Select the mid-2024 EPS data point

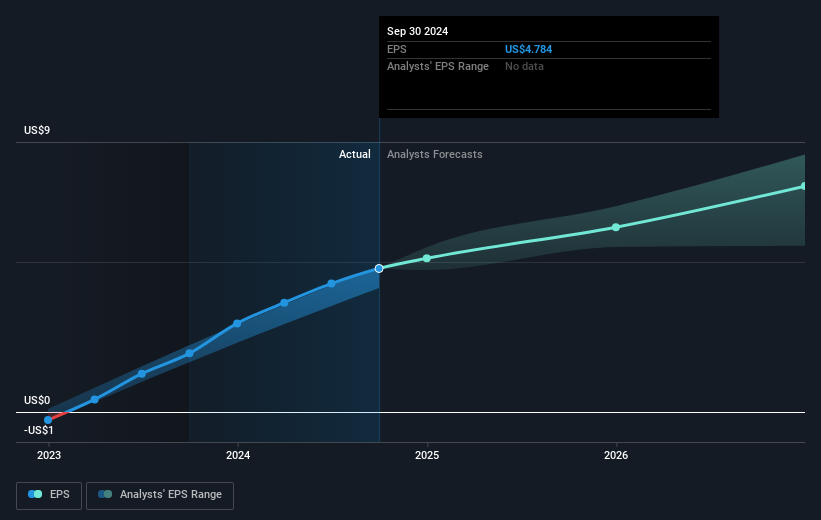pos(331,284)
